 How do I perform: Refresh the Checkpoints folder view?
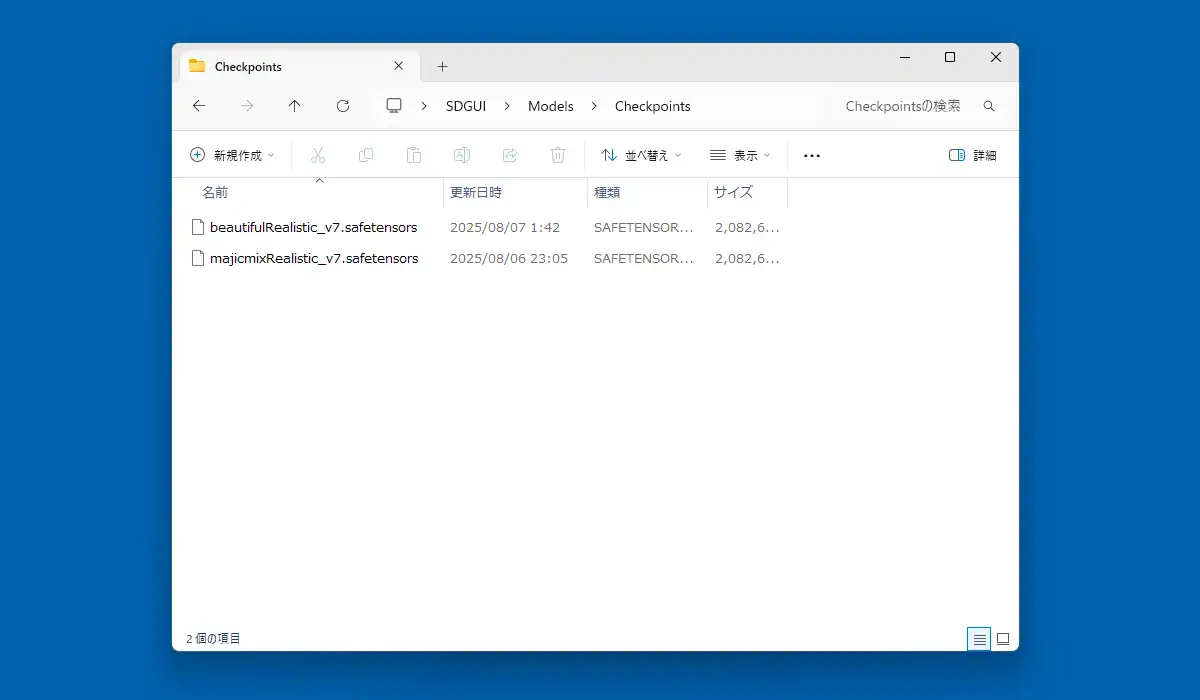click(343, 106)
